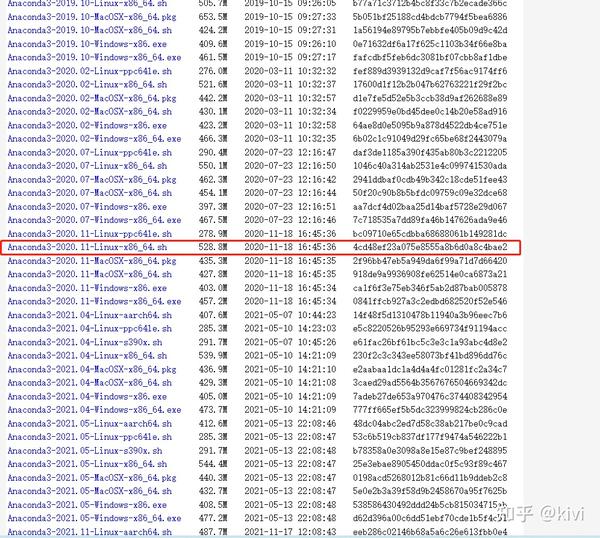Viewport: 600px width, 538px height.
Task: Open Anaconda3-2020.11-Linux-x86_64.sh download link
Action: 87,247
